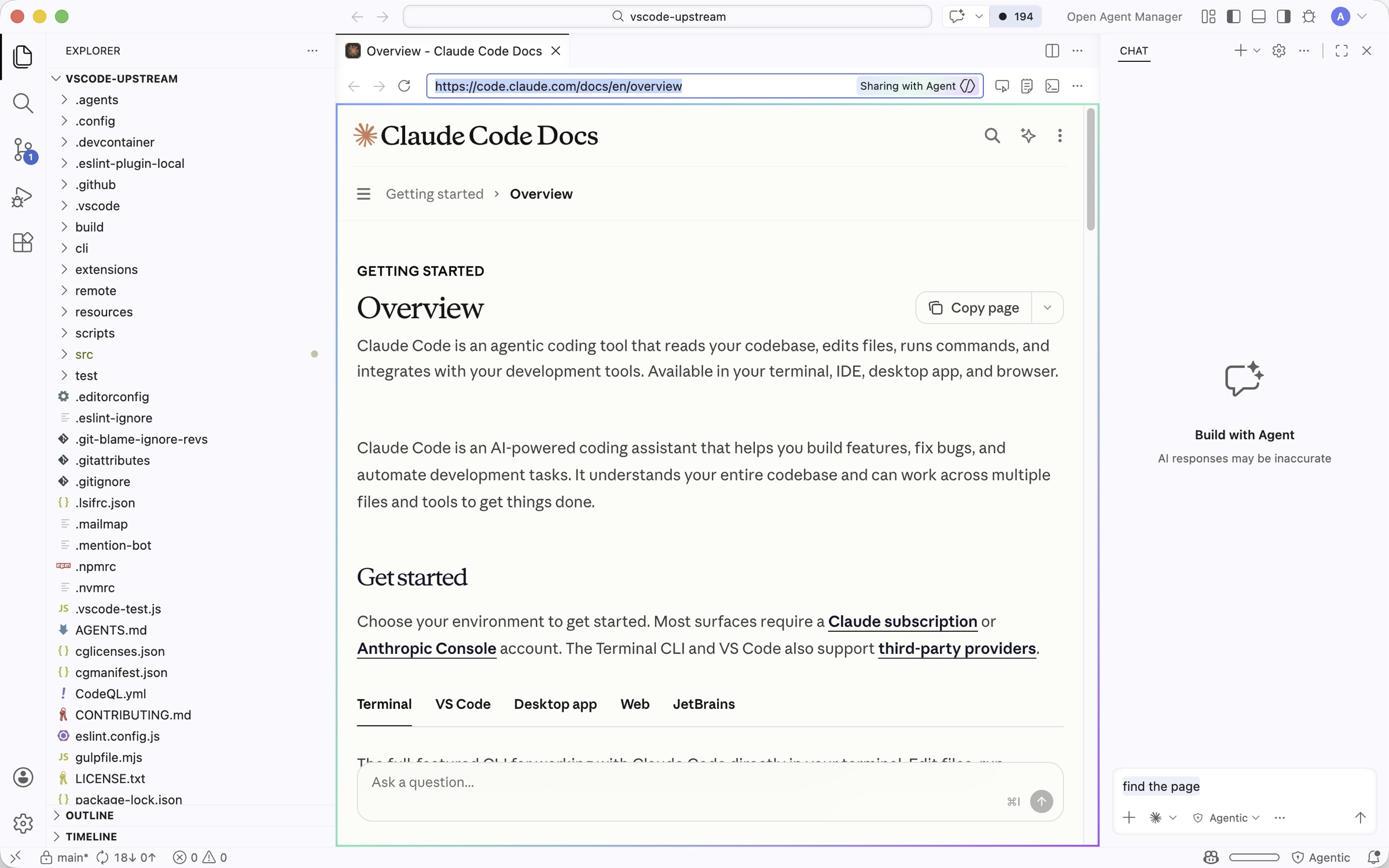Toggle the primary side bar
Screen dimensions: 1389x868
(x=1233, y=16)
